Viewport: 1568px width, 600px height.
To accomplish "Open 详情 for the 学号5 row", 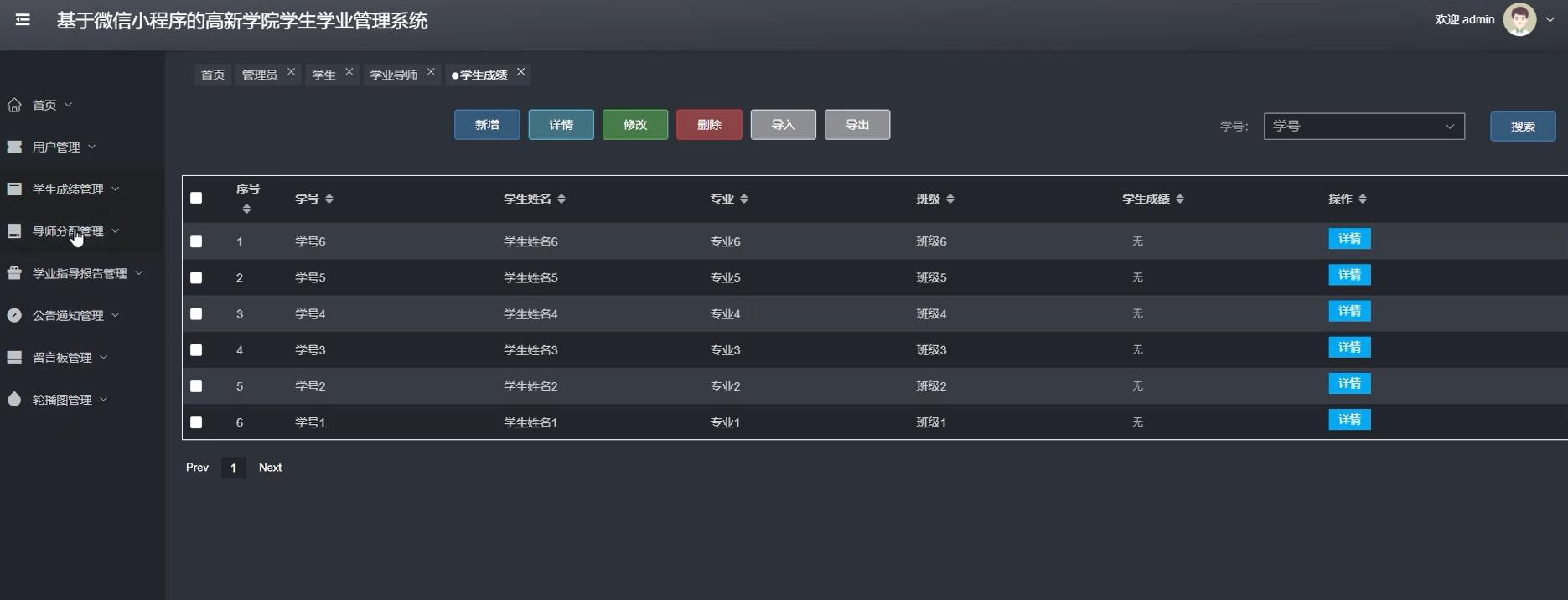I will (x=1349, y=275).
